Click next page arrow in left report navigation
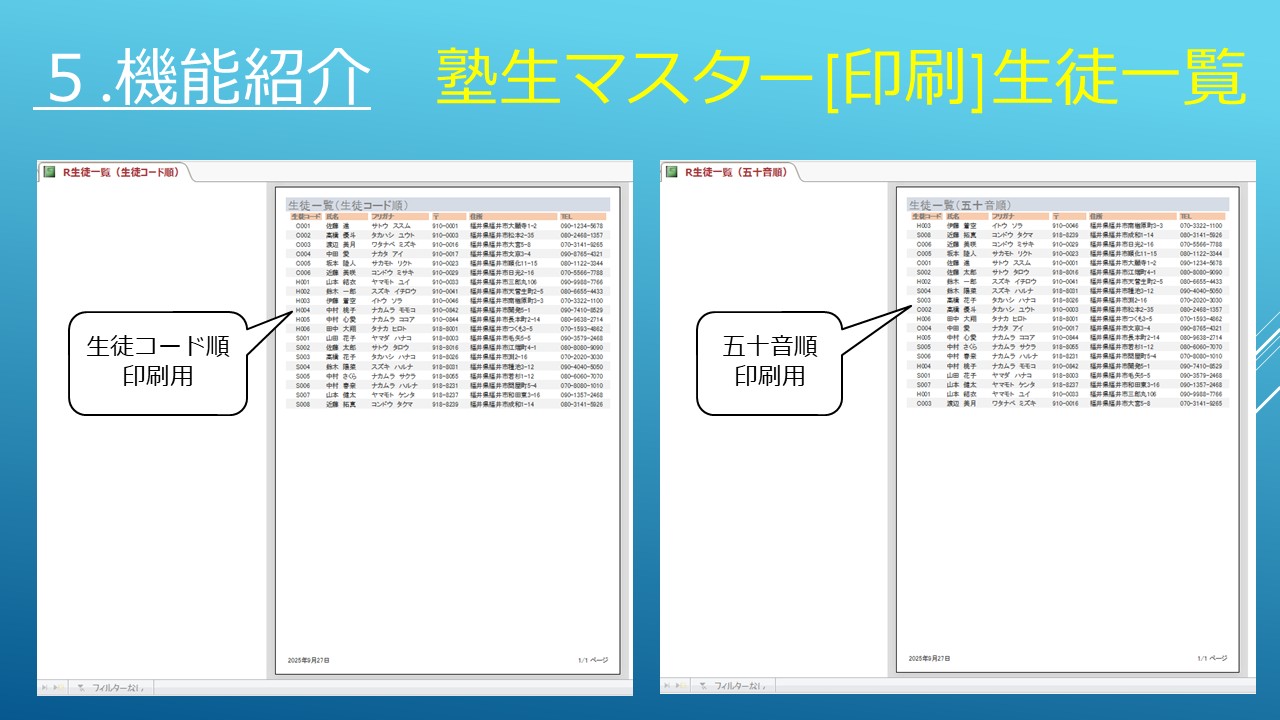 45,687
